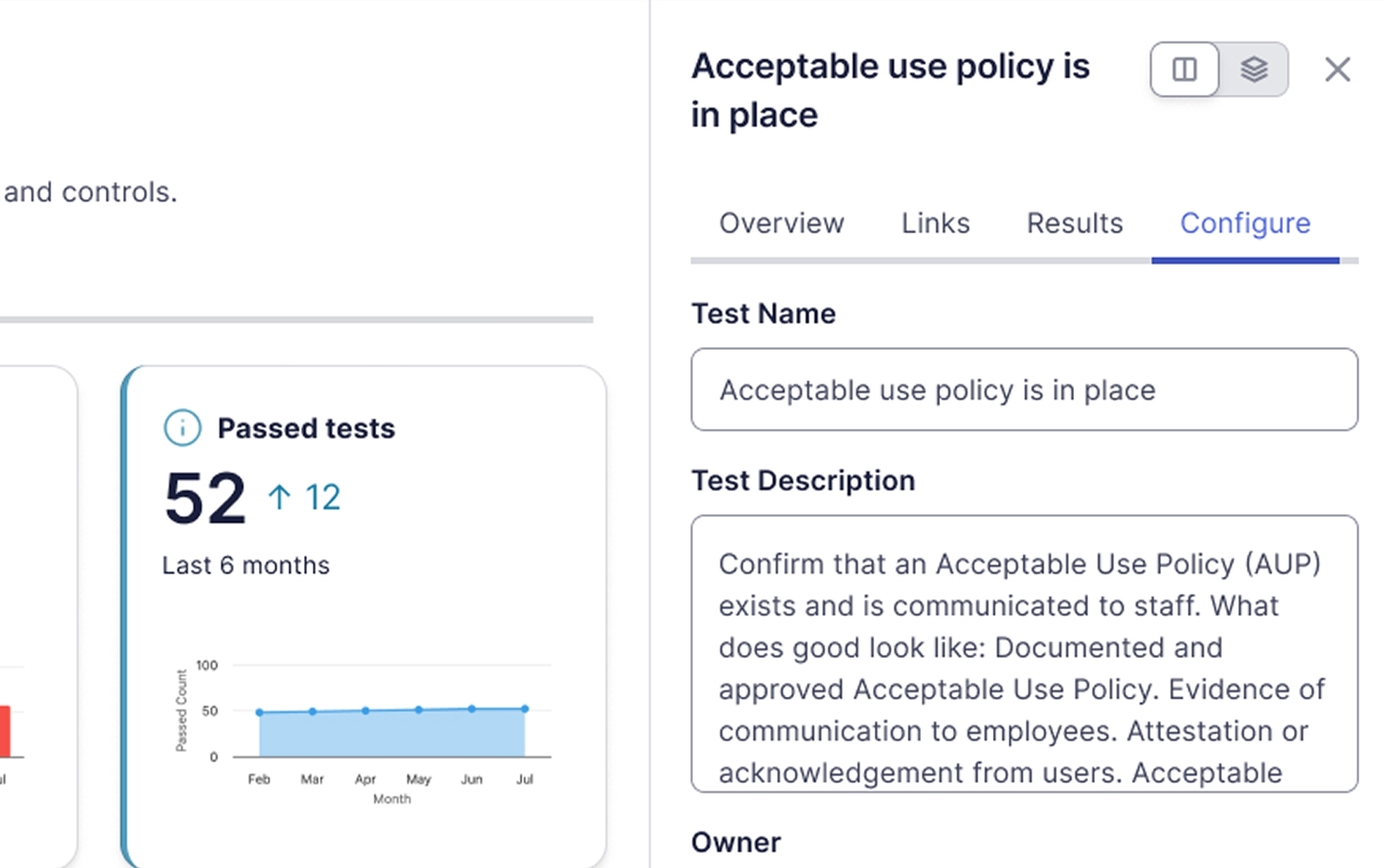Select the Passed tests card heading
Image resolution: width=1384 pixels, height=868 pixels.
click(306, 428)
